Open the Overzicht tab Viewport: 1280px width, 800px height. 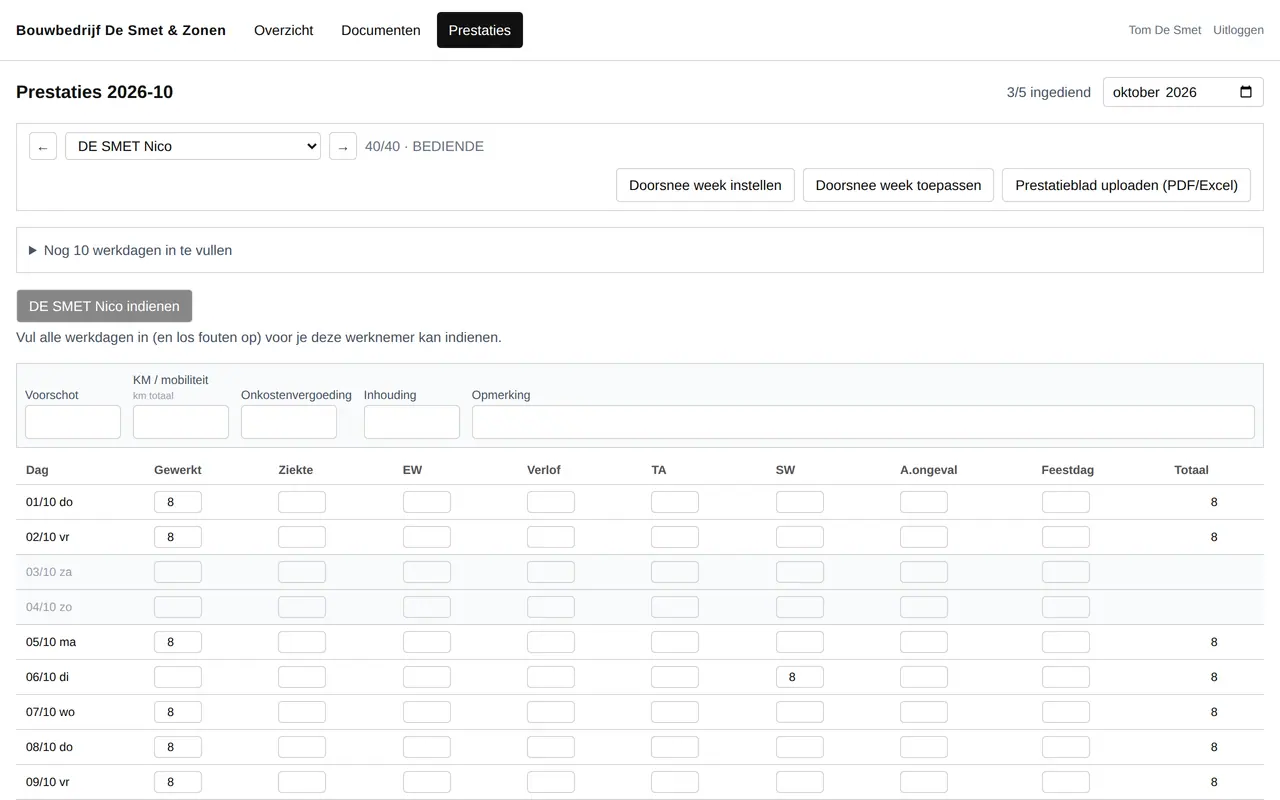point(284,30)
